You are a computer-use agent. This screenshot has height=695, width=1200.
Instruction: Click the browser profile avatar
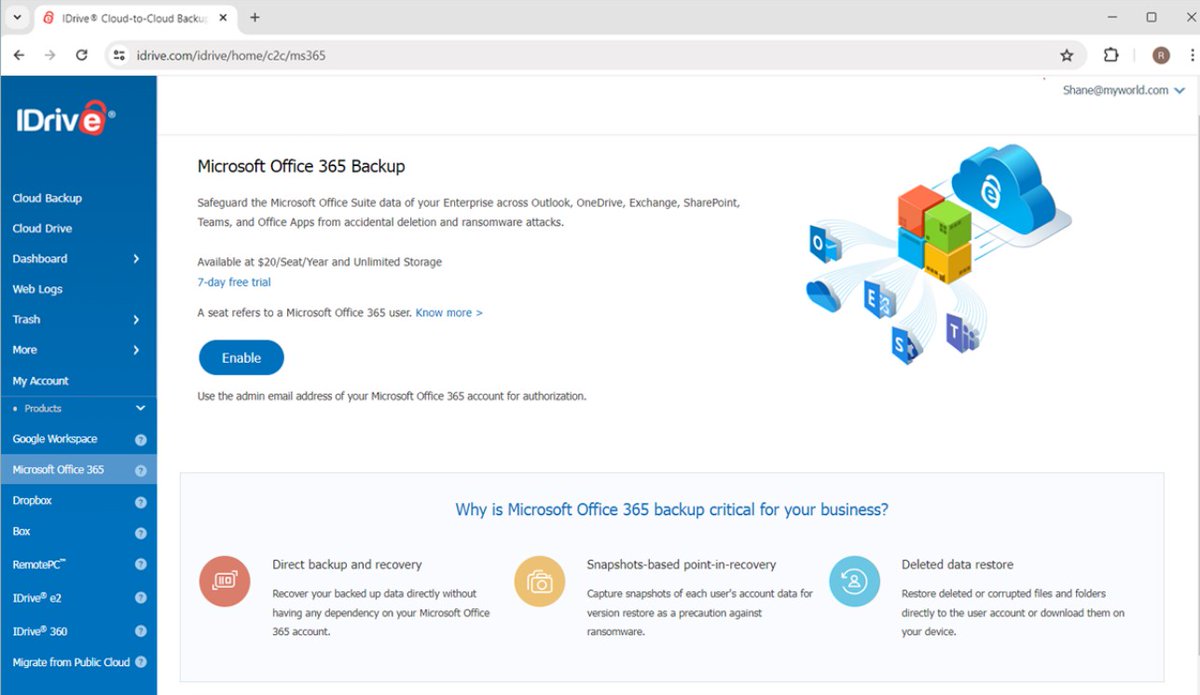[1159, 55]
